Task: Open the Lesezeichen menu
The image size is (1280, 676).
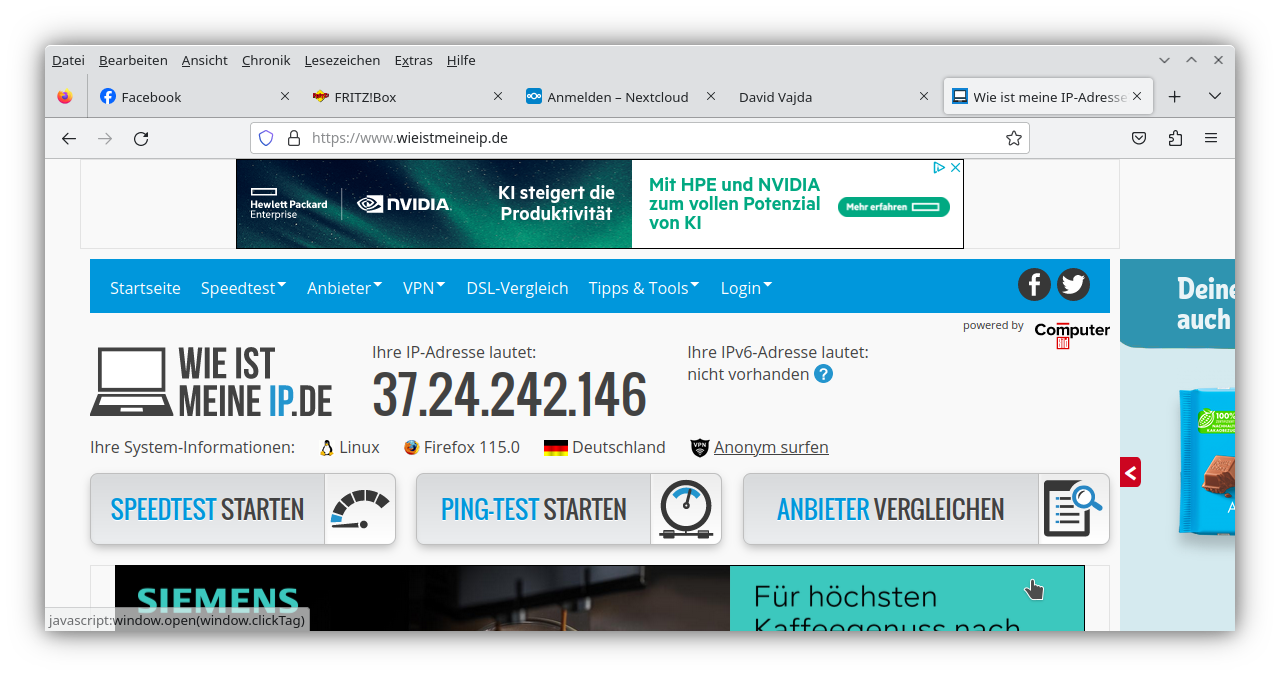Action: (x=342, y=60)
